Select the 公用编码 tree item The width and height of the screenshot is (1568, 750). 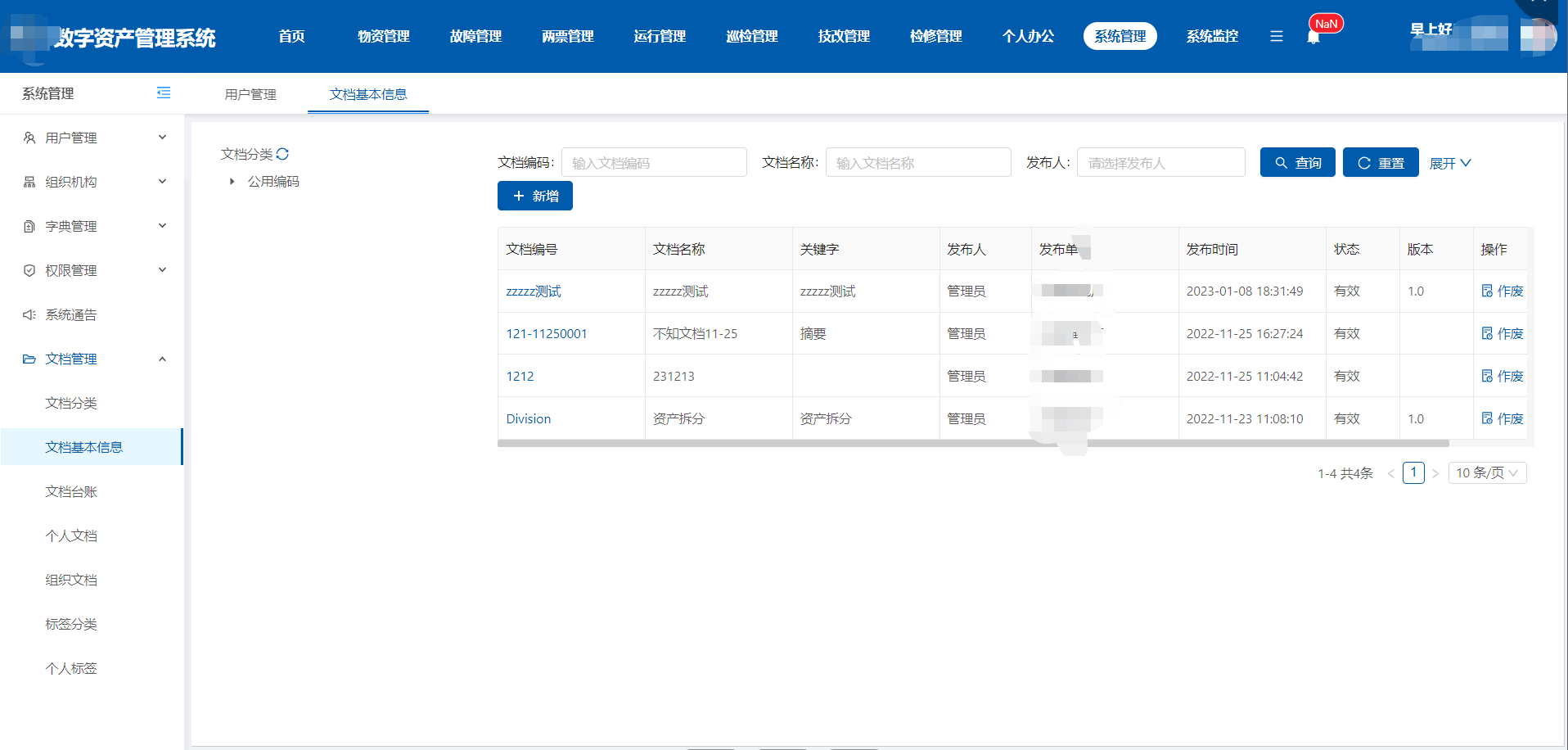273,181
